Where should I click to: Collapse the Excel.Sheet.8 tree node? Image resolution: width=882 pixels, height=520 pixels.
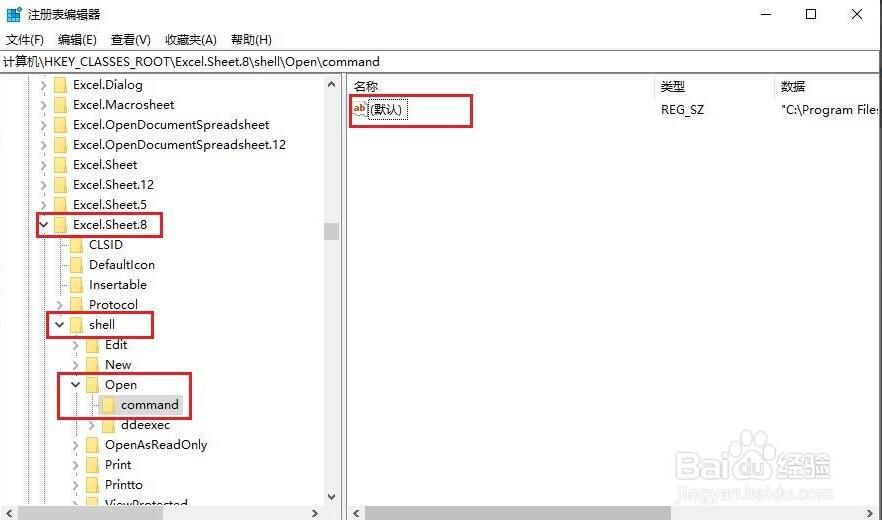[43, 225]
